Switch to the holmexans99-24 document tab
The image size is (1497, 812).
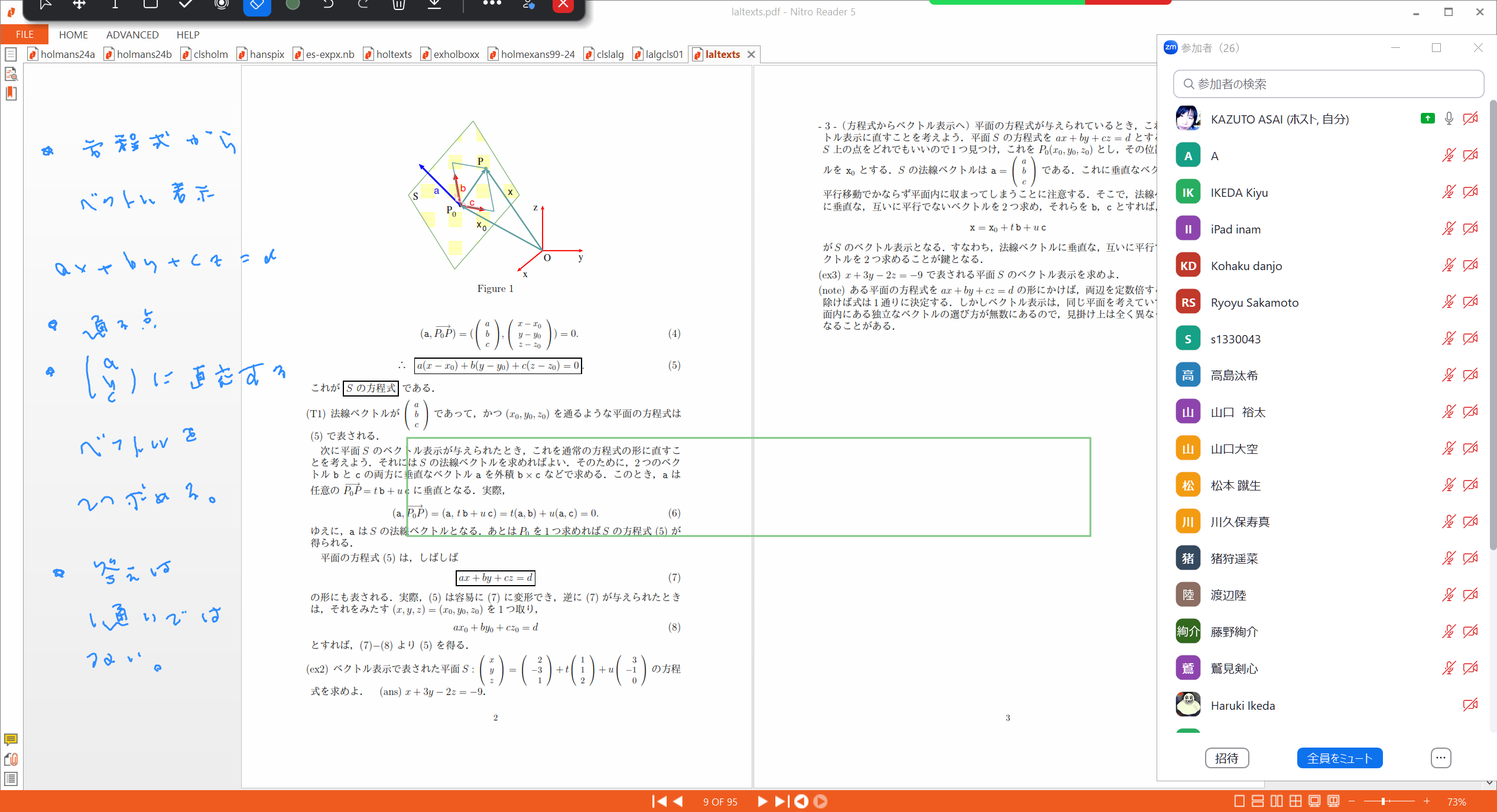point(532,54)
